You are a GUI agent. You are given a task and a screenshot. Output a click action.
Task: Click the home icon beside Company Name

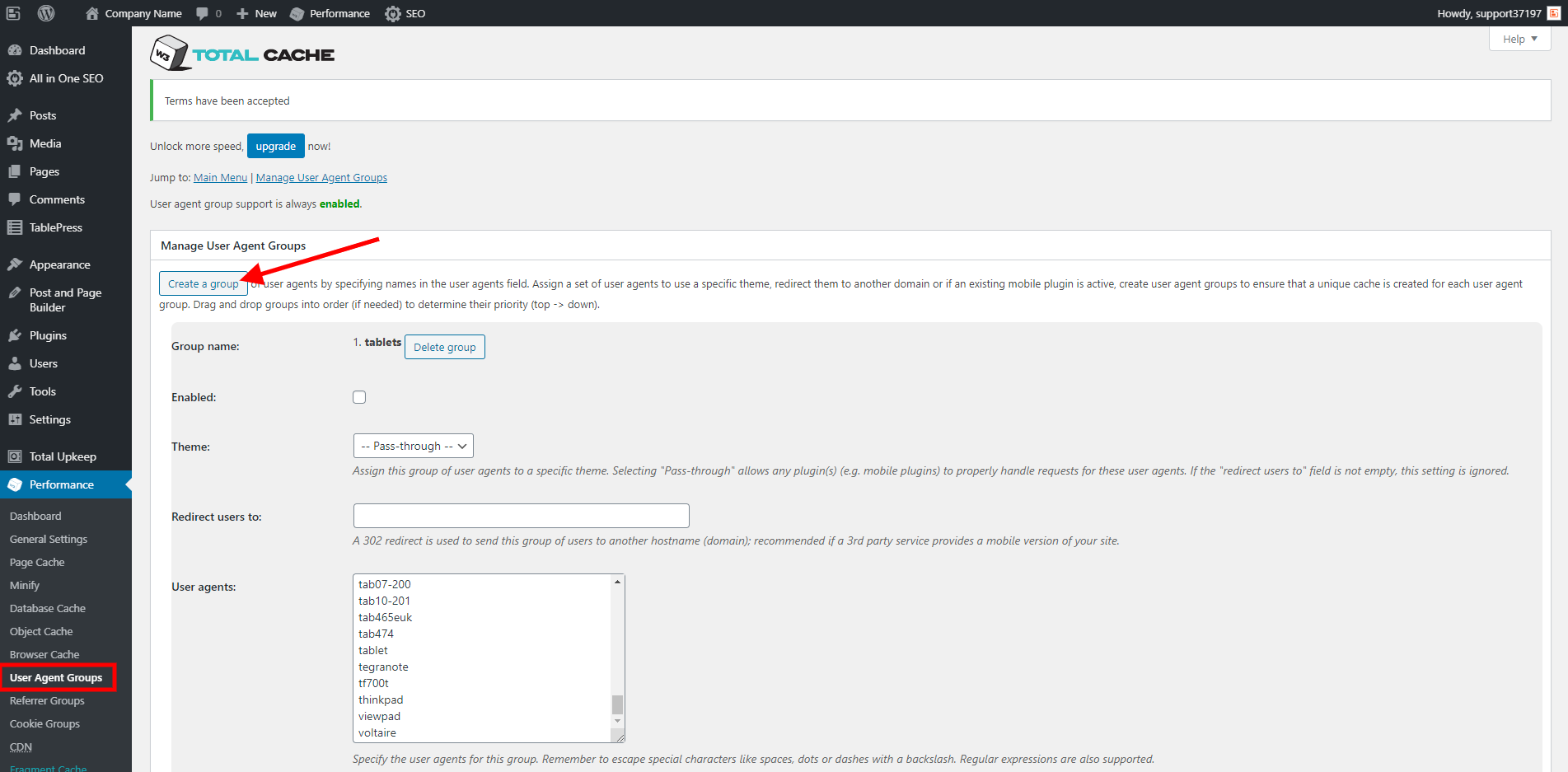(92, 13)
